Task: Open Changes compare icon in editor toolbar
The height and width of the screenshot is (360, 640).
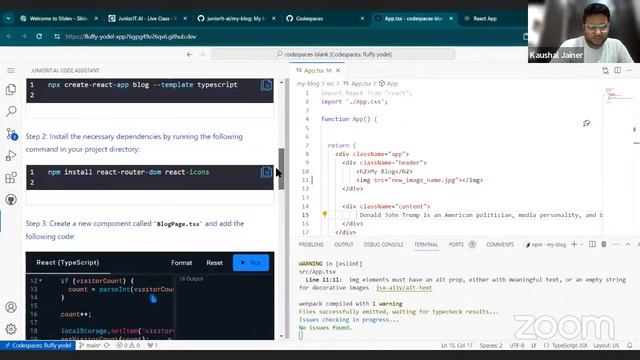Action: point(605,71)
